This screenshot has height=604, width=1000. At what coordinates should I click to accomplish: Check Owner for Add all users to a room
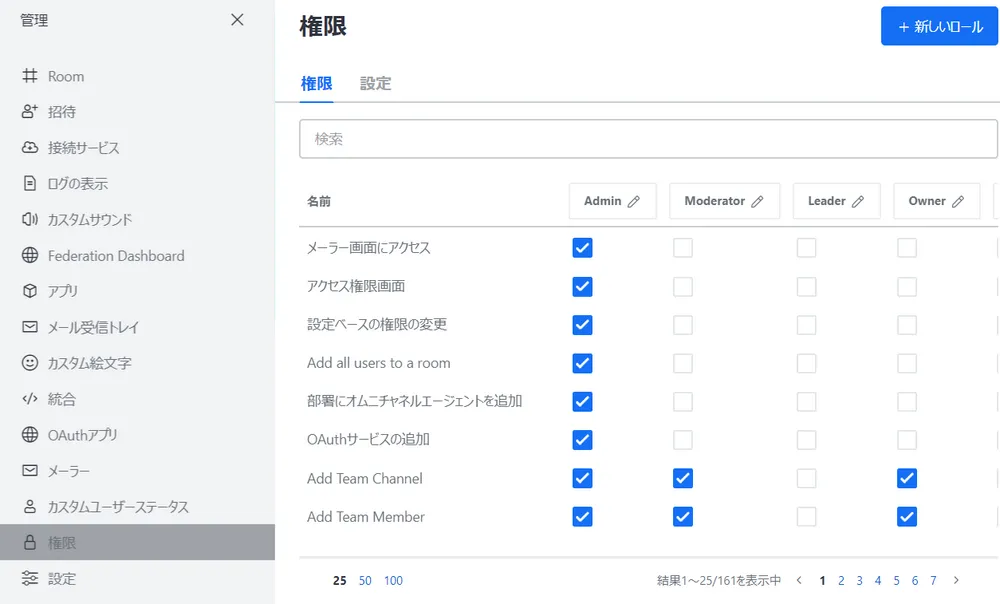(x=907, y=363)
